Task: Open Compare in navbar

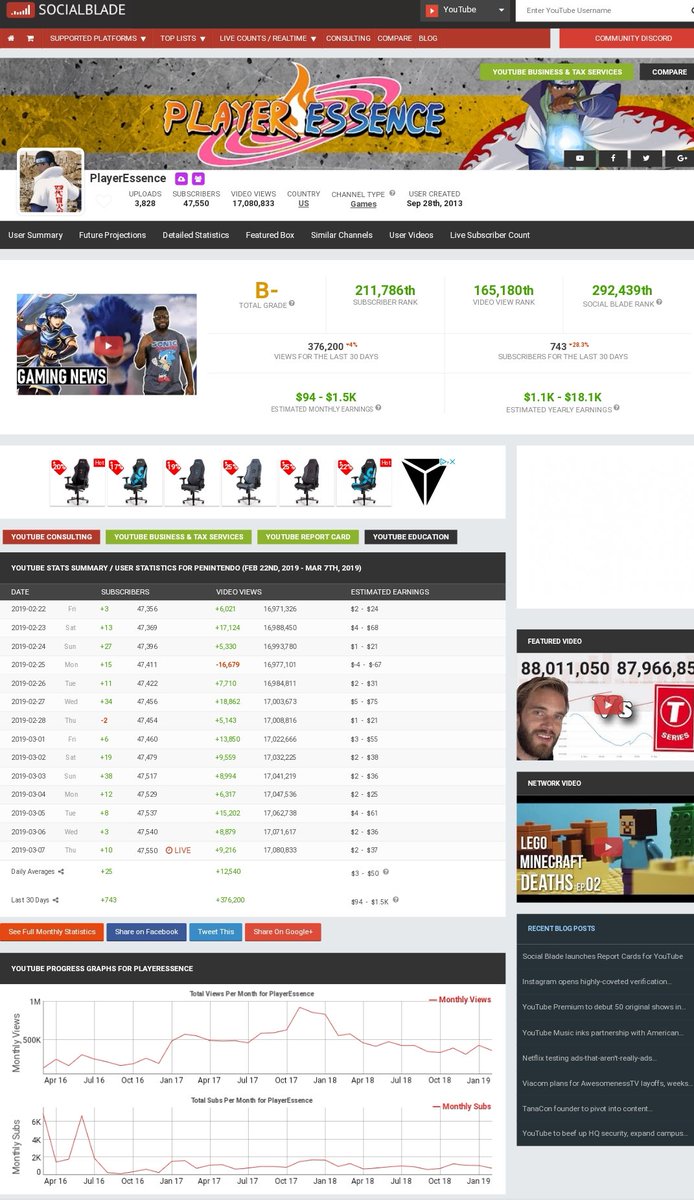Action: click(x=394, y=38)
